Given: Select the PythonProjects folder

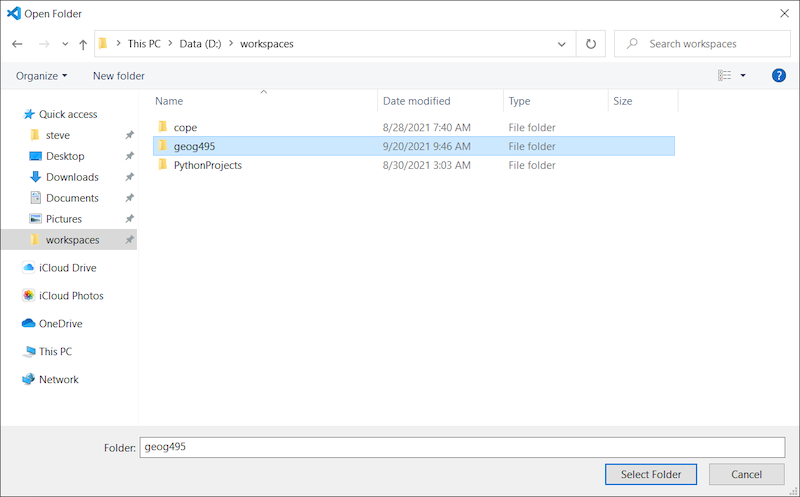Looking at the screenshot, I should click(x=207, y=165).
